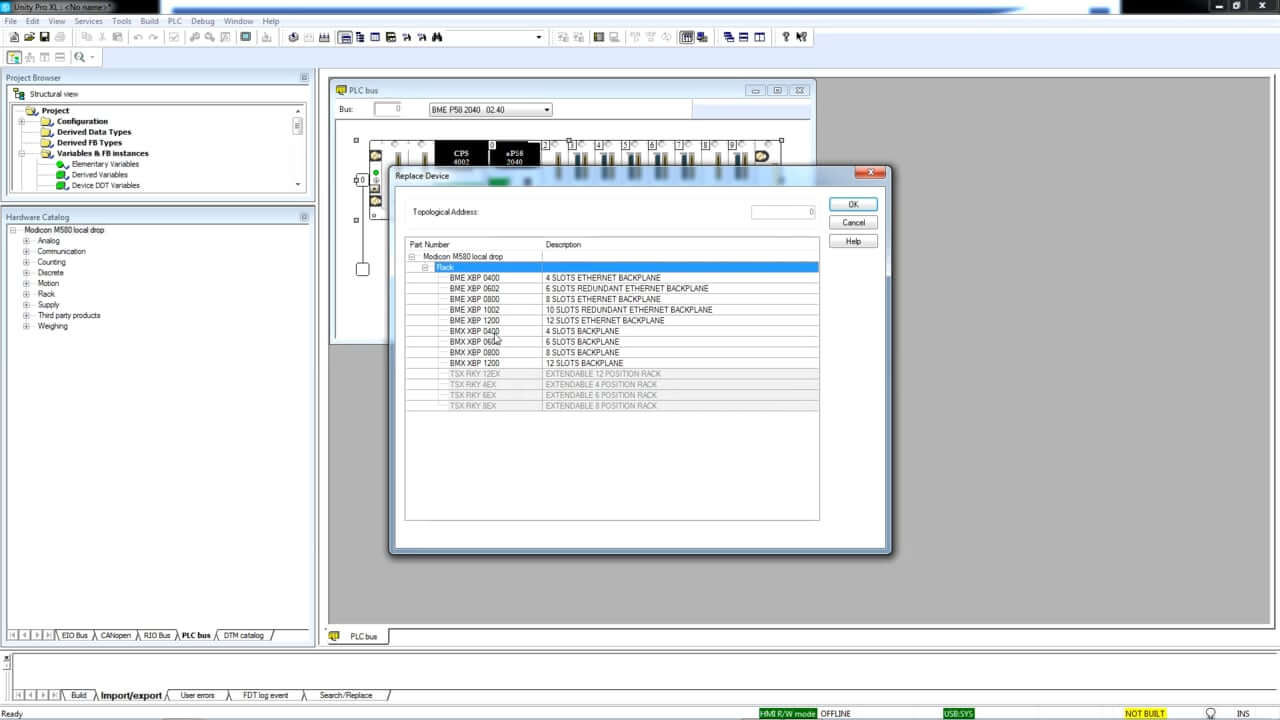Viewport: 1280px width, 720px height.
Task: Click Third party products in Hardware Catalog
Action: coord(69,316)
